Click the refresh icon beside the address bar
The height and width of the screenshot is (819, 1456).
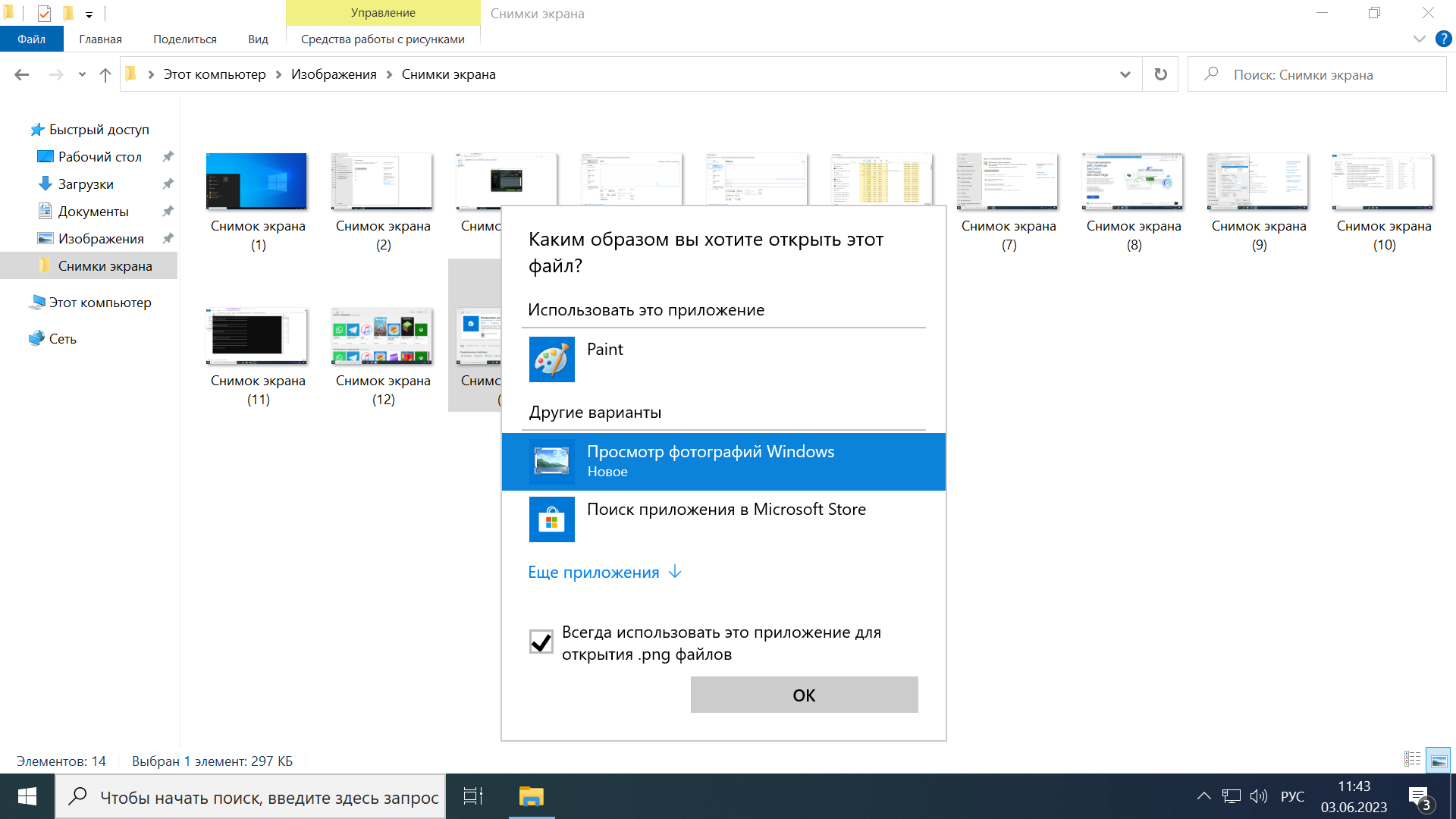[1160, 74]
